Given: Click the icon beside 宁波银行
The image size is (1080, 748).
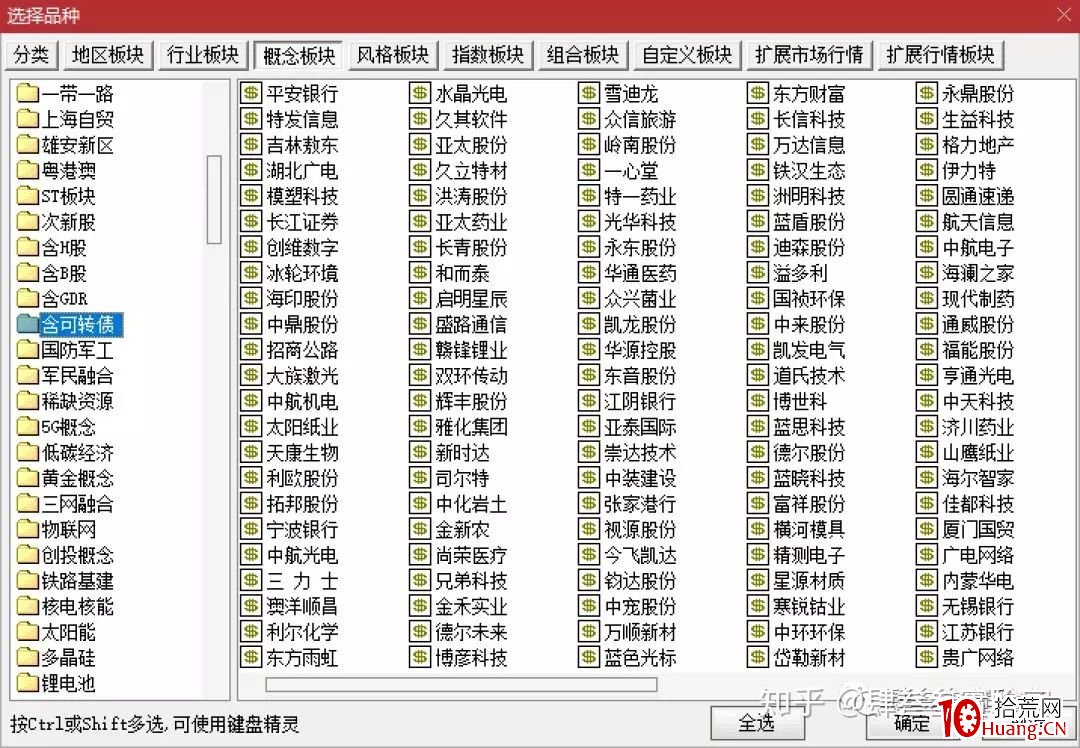Looking at the screenshot, I should (x=251, y=529).
